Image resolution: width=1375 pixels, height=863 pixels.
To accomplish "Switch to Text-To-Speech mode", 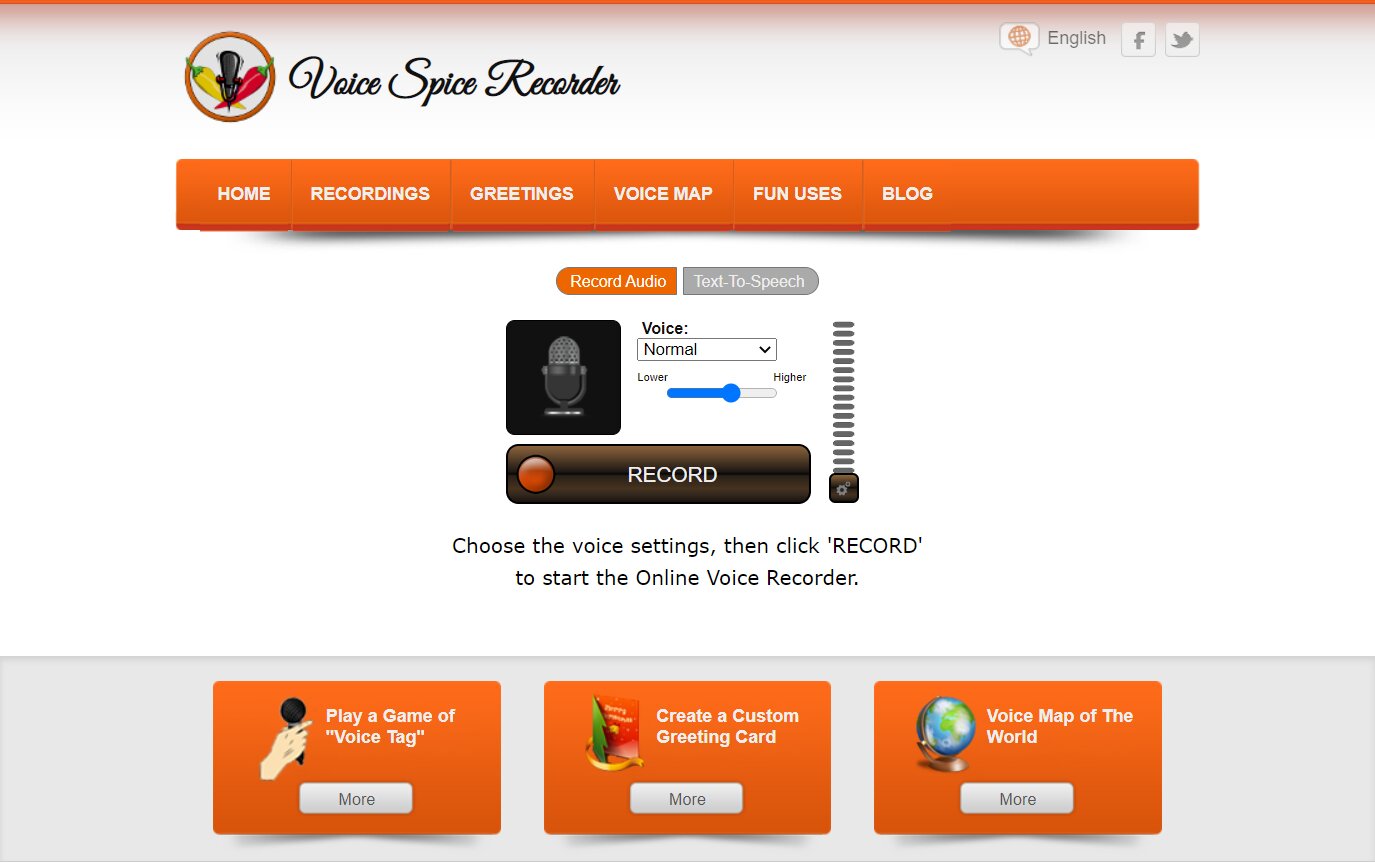I will tap(750, 281).
